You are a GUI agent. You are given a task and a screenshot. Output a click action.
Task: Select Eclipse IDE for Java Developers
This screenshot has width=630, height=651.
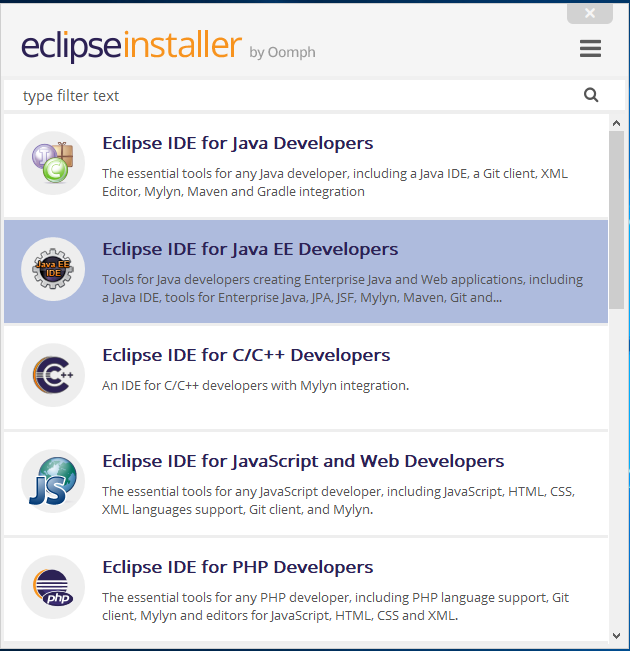tap(306, 166)
